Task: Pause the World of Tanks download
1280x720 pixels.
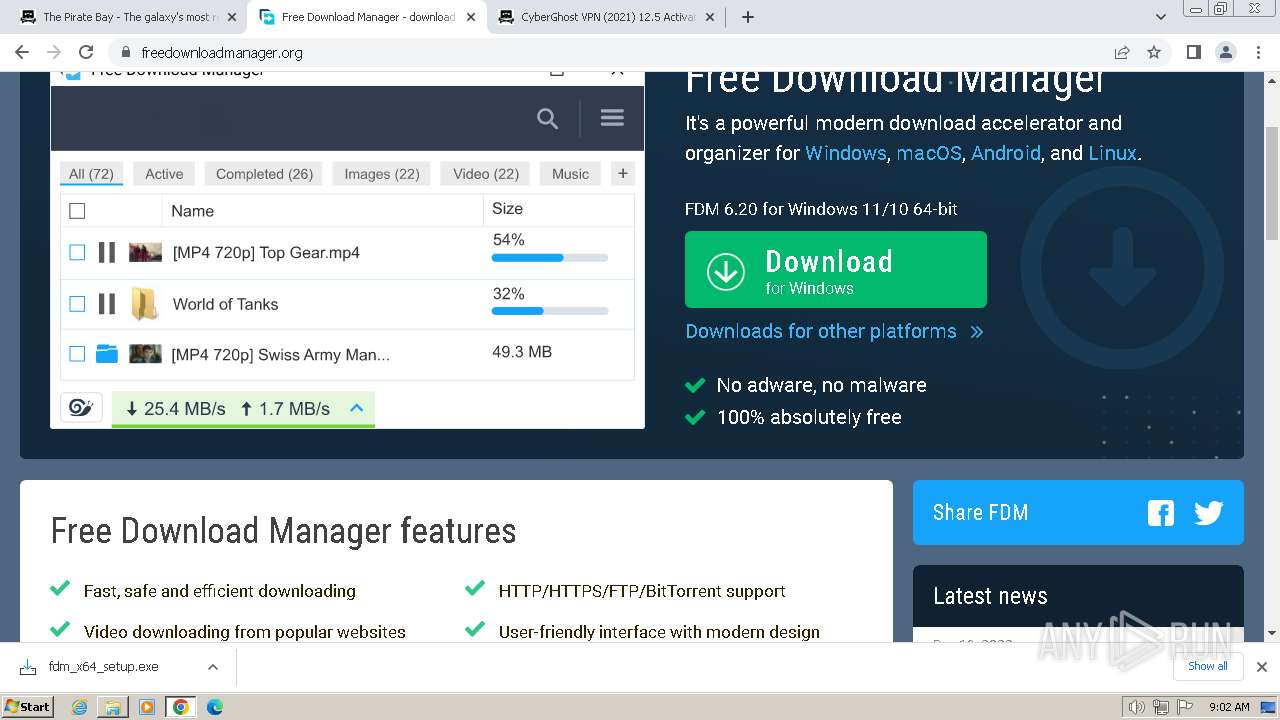Action: tap(107, 304)
